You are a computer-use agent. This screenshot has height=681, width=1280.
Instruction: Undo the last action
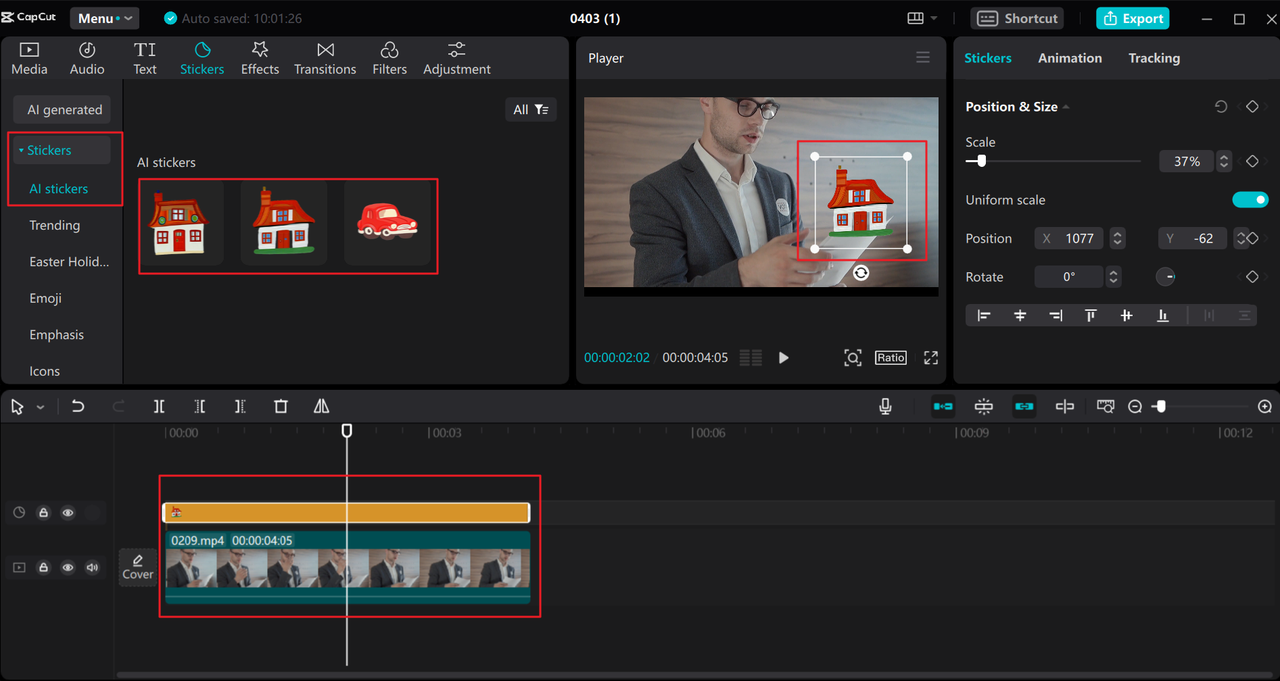pyautogui.click(x=78, y=406)
